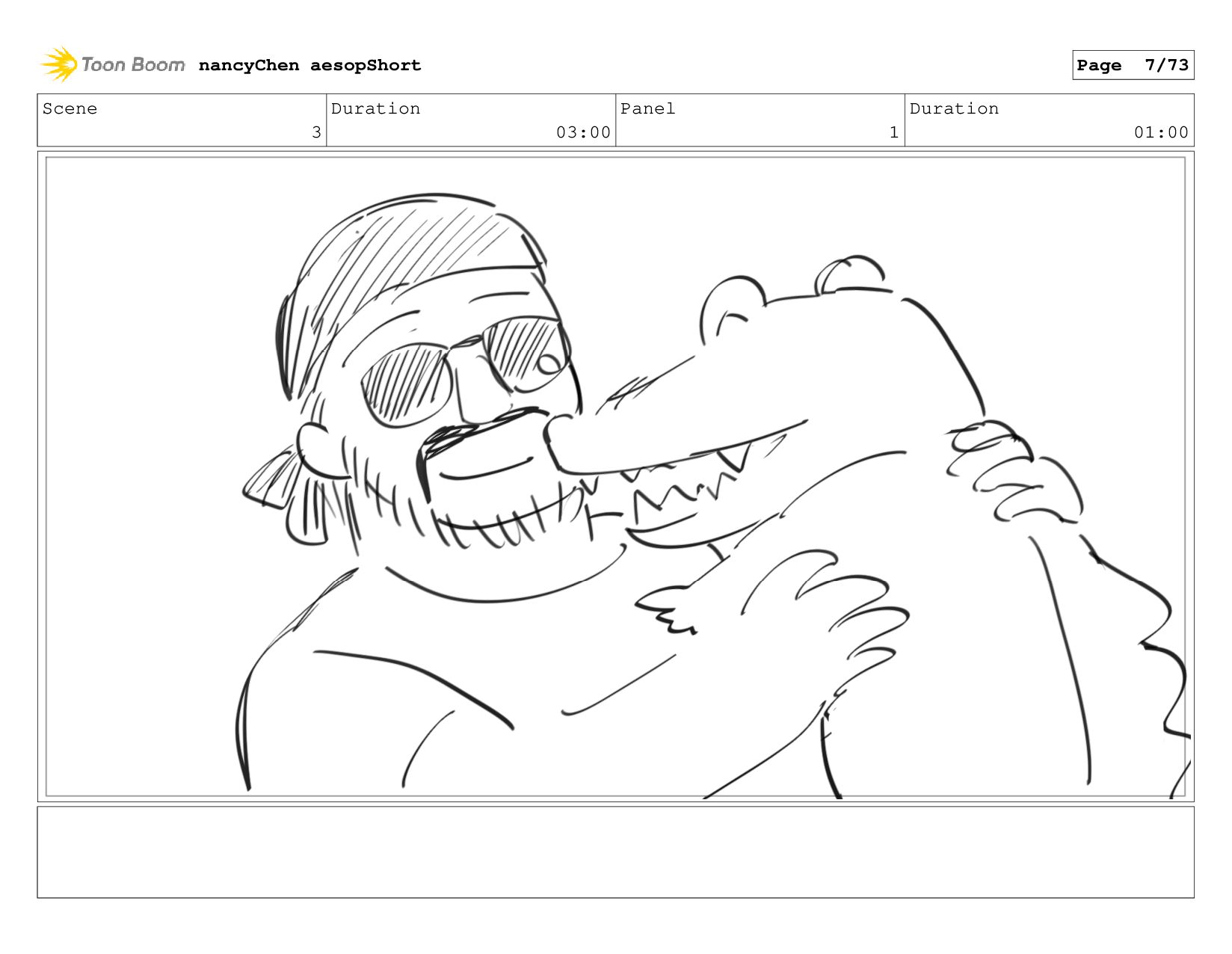Click the scene number value '3'
The height and width of the screenshot is (954, 1232).
316,132
